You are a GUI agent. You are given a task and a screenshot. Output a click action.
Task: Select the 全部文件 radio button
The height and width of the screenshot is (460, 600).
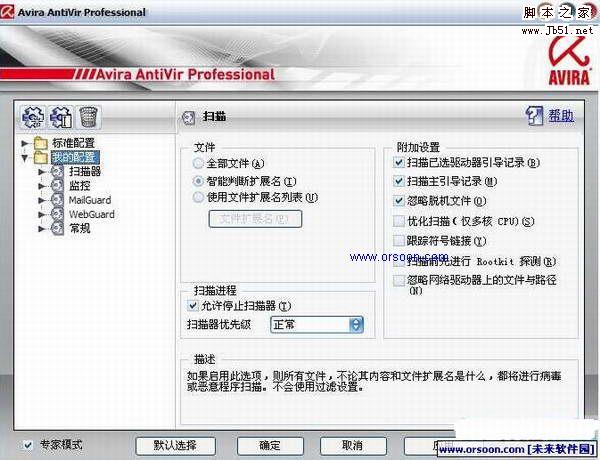click(198, 164)
